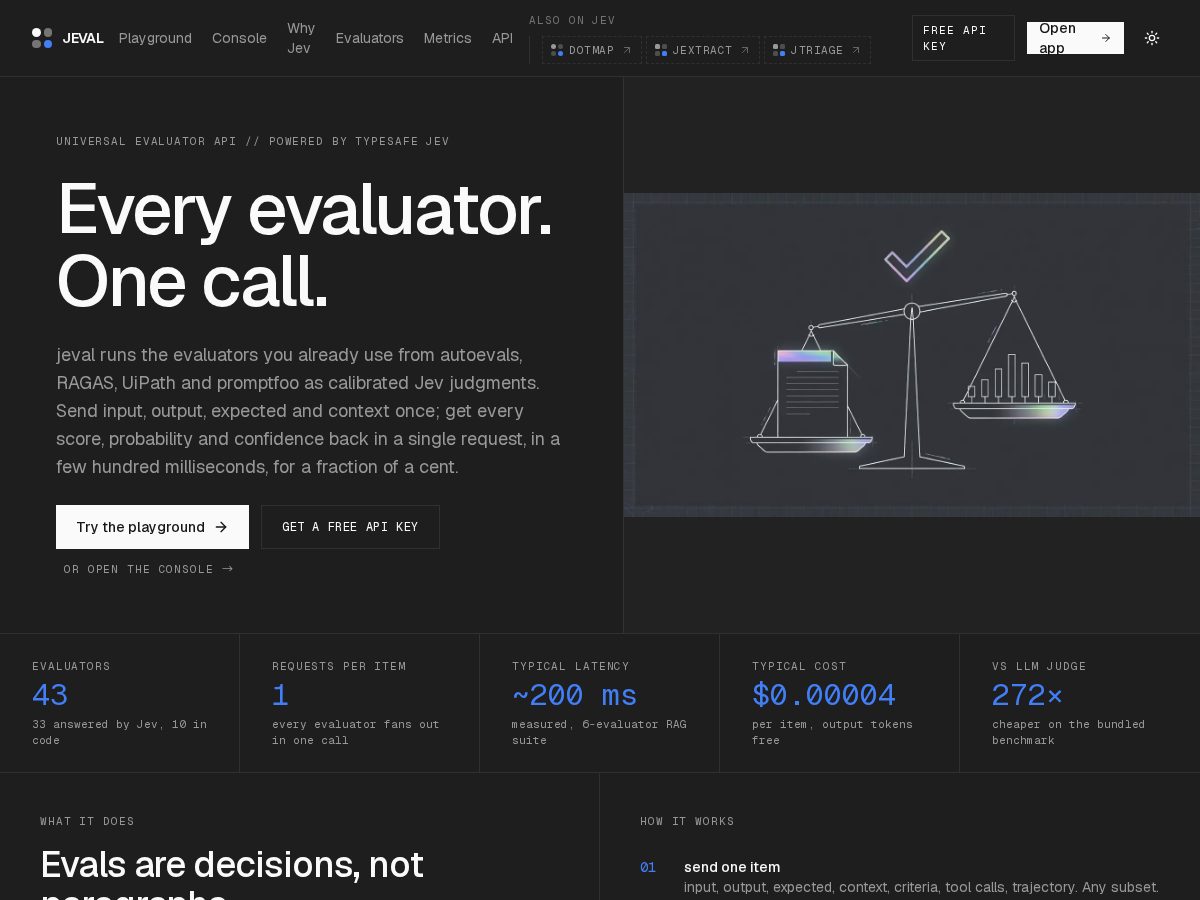The width and height of the screenshot is (1200, 900).
Task: Click step 01 send one item
Action: coord(732,867)
